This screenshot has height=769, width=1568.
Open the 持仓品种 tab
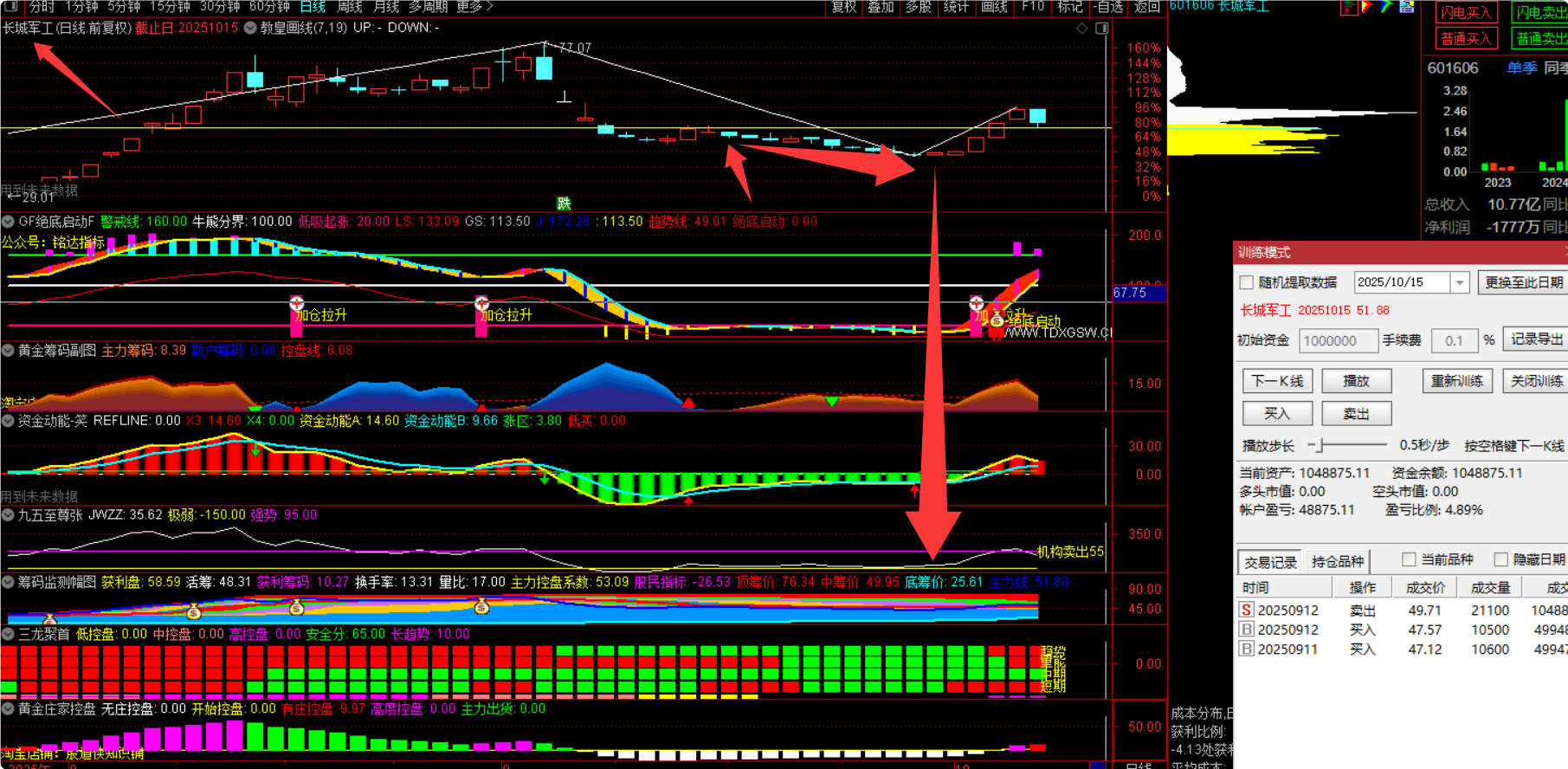pos(1337,562)
